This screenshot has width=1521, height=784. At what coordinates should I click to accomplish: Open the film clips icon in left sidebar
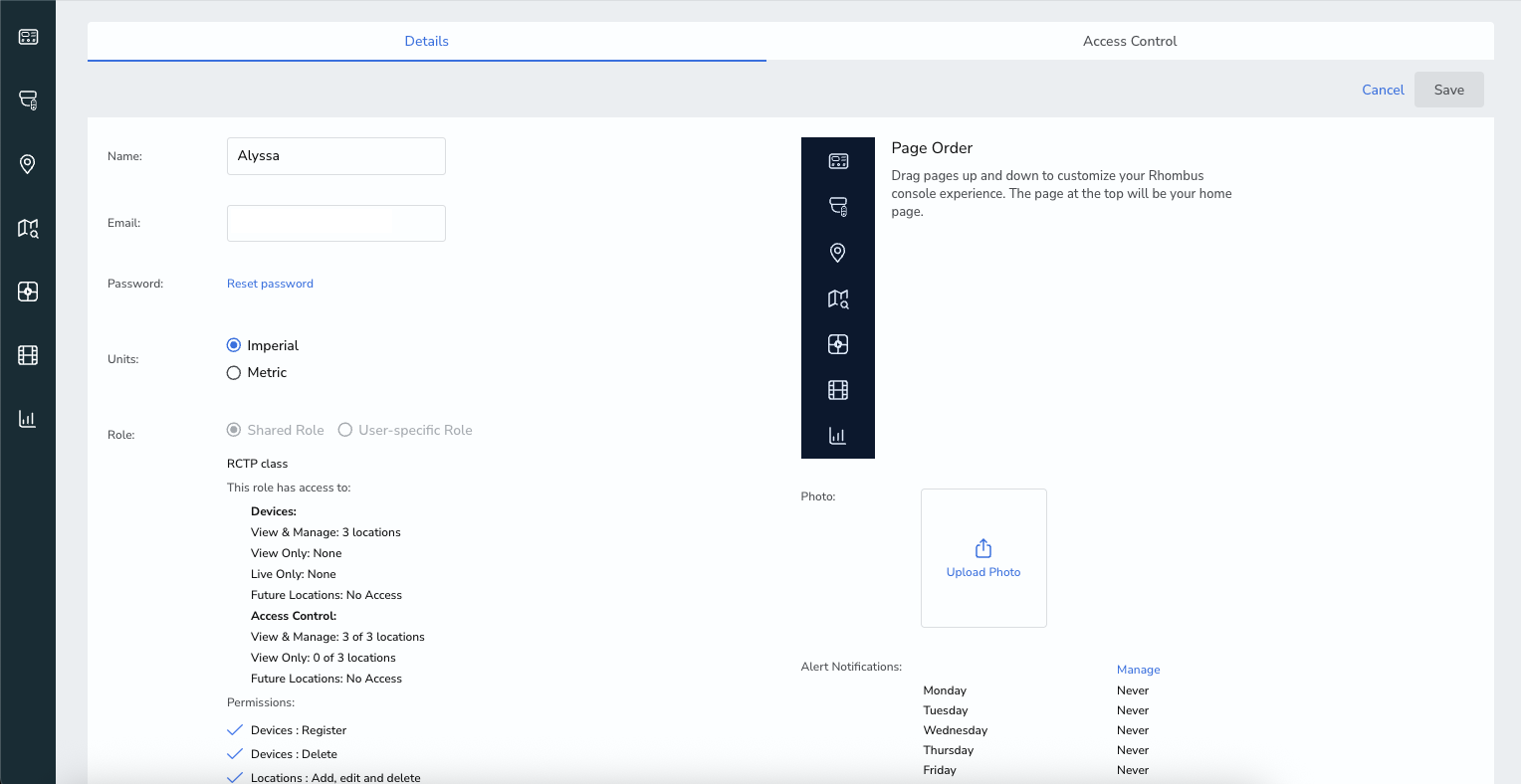click(x=28, y=355)
